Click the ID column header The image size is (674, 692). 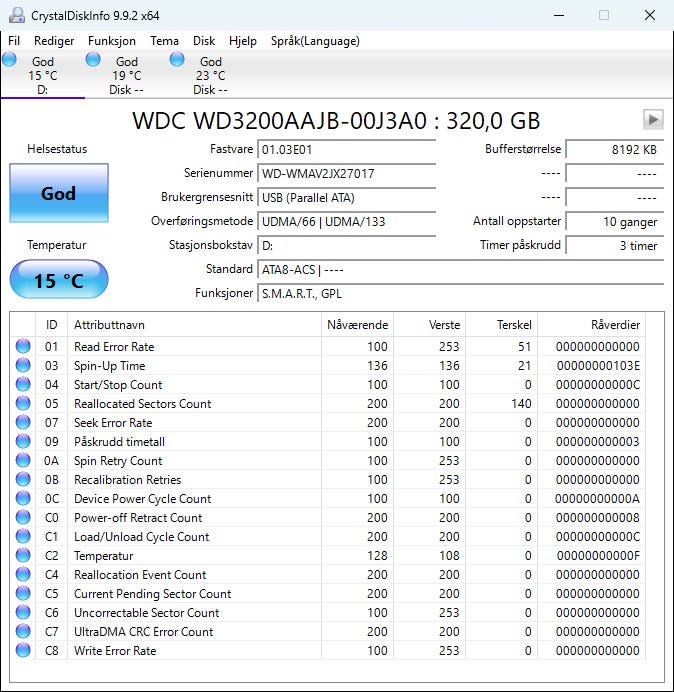click(x=52, y=325)
